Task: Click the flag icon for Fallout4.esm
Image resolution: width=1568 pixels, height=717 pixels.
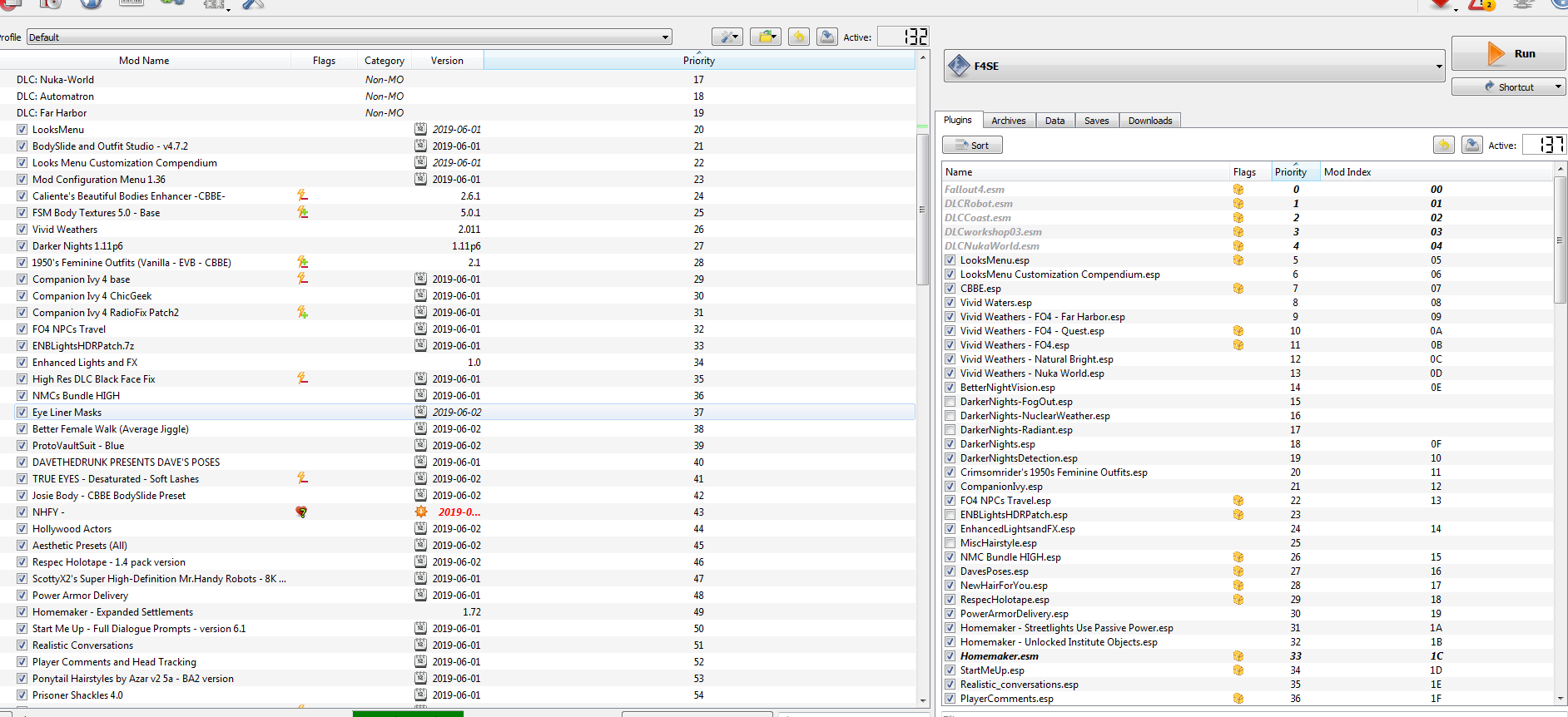Action: [1238, 190]
